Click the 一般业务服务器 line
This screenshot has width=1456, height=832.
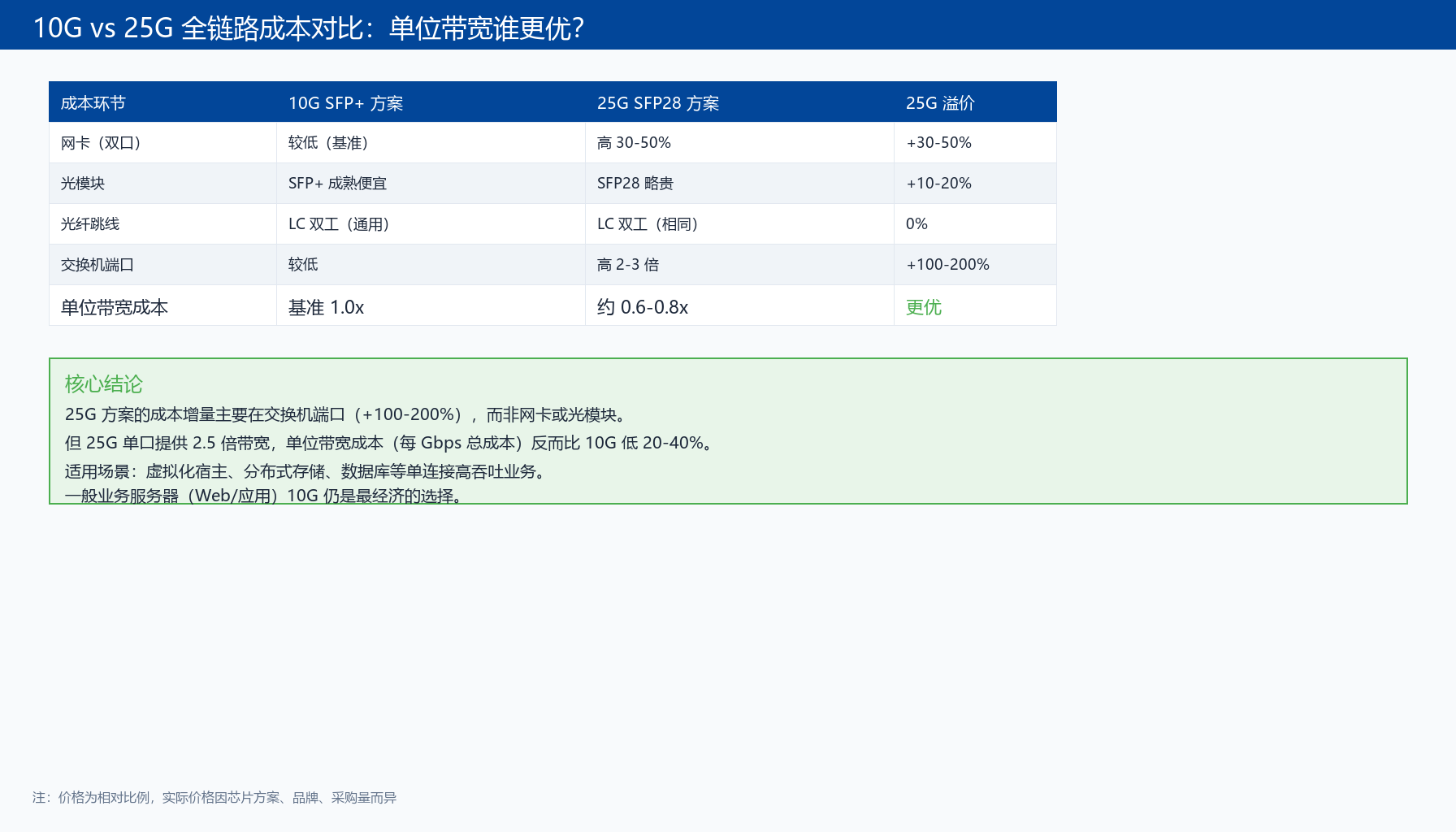point(265,496)
